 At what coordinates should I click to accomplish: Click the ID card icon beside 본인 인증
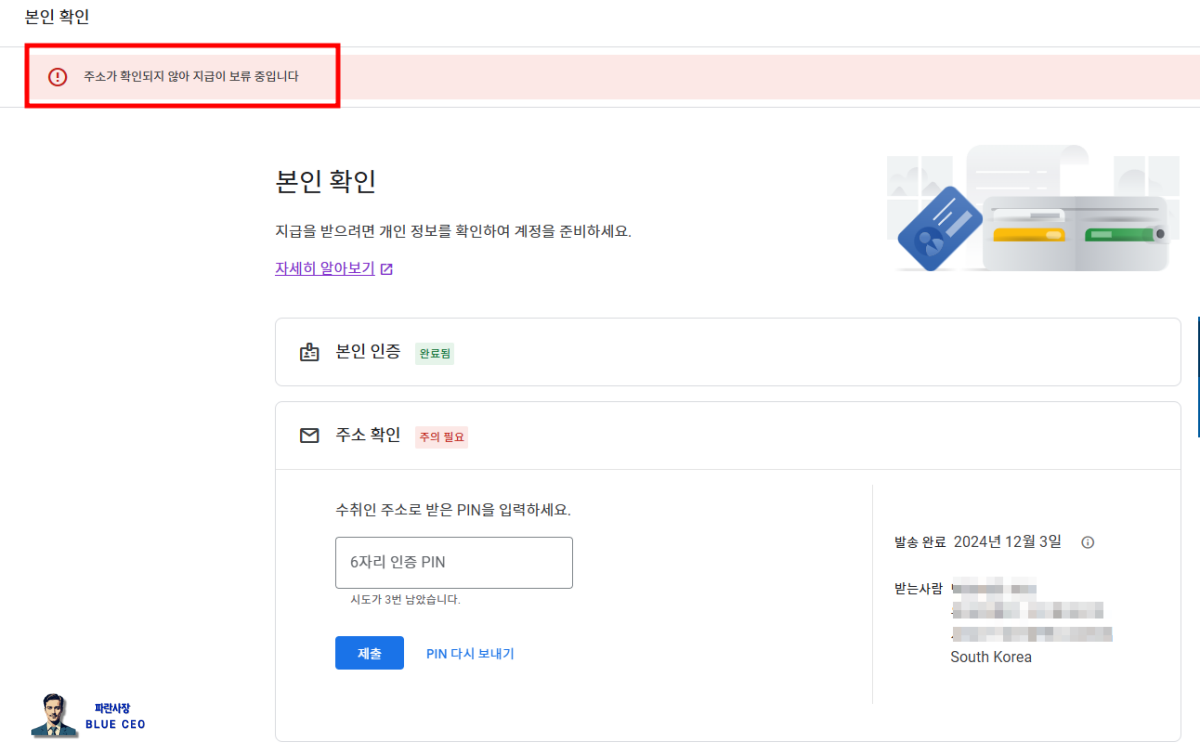coord(310,352)
